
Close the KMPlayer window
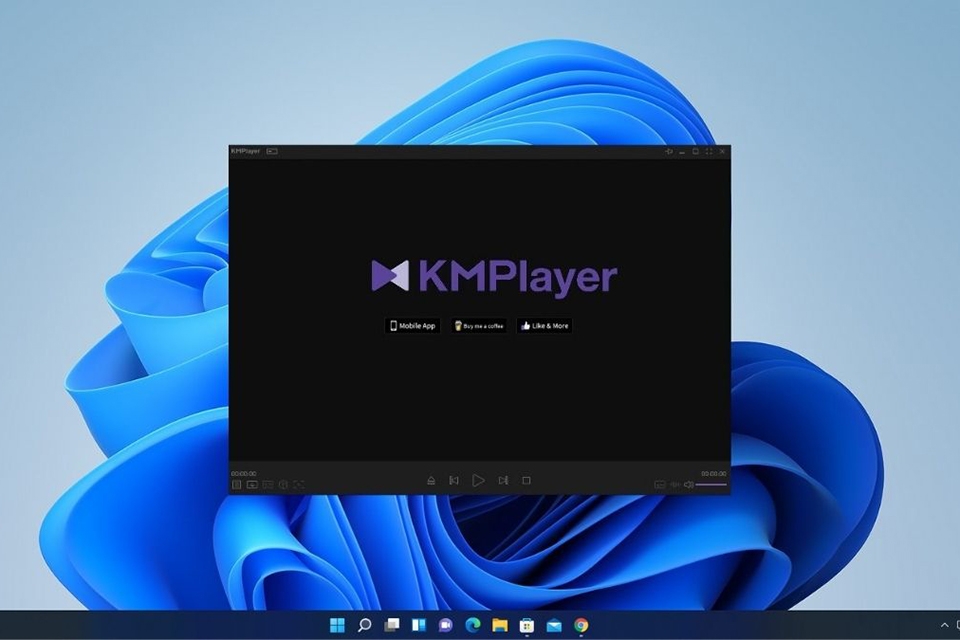(722, 151)
